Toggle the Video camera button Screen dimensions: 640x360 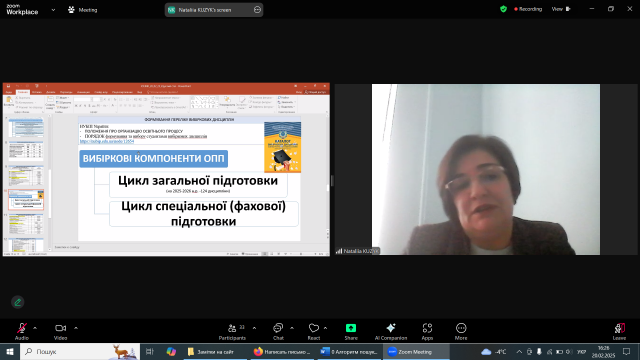coord(60,328)
